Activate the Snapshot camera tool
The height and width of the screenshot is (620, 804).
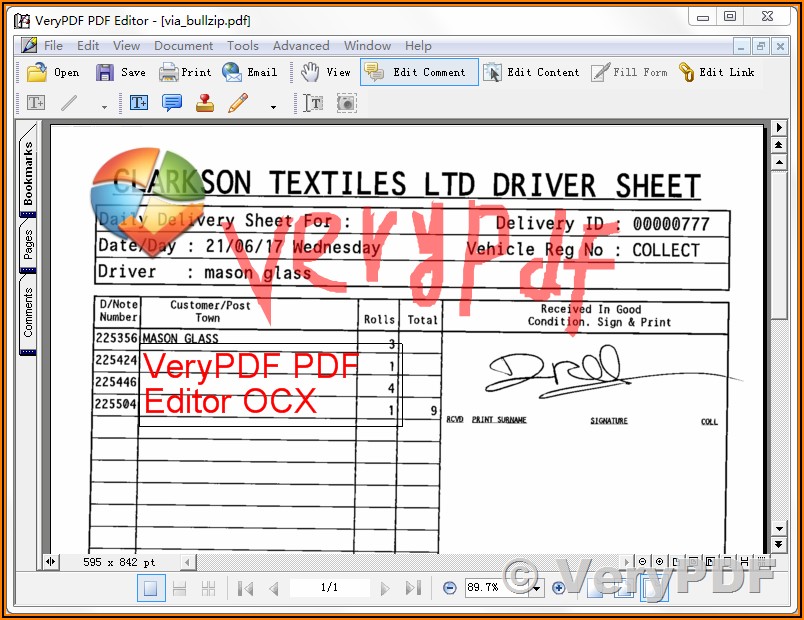coord(347,103)
